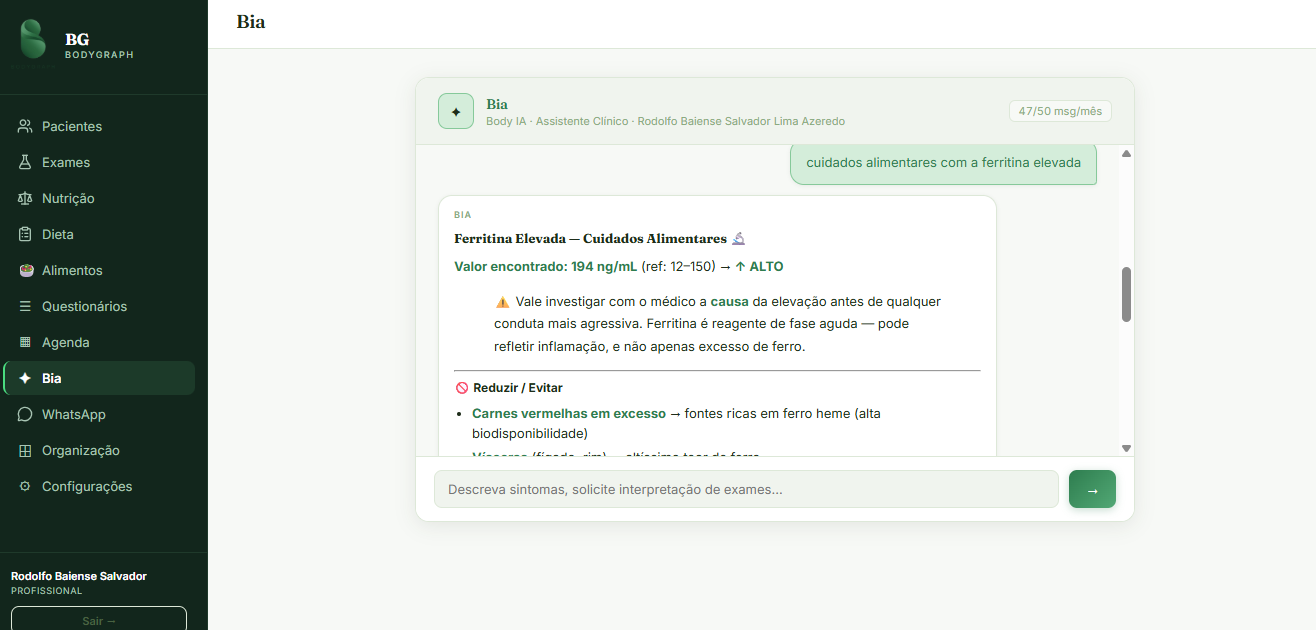The width and height of the screenshot is (1316, 630).
Task: Click the Agenda calendar icon
Action: pyautogui.click(x=25, y=342)
